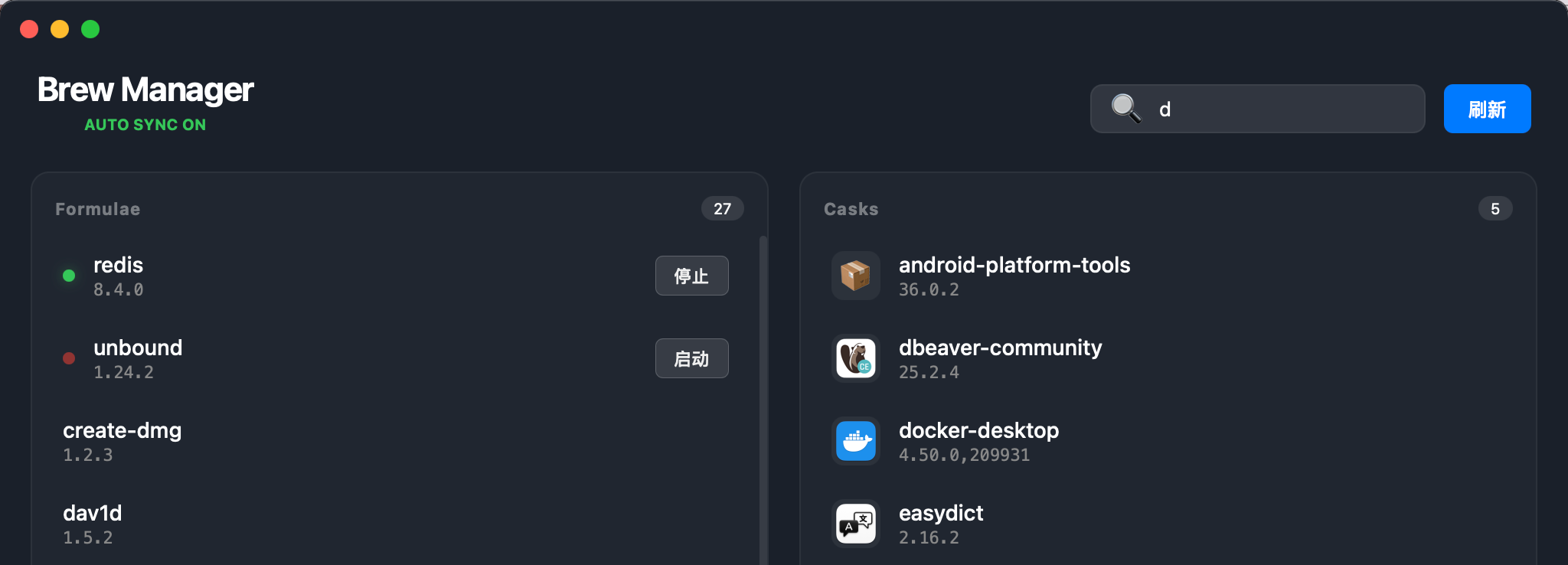
Task: Click the red status dot for unbound
Action: coord(69,358)
